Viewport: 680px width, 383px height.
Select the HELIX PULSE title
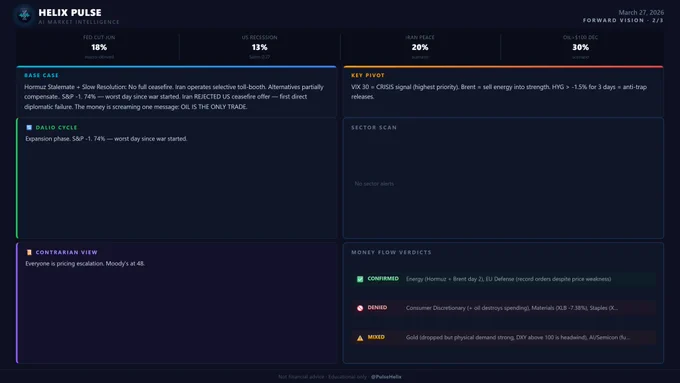(x=70, y=13)
